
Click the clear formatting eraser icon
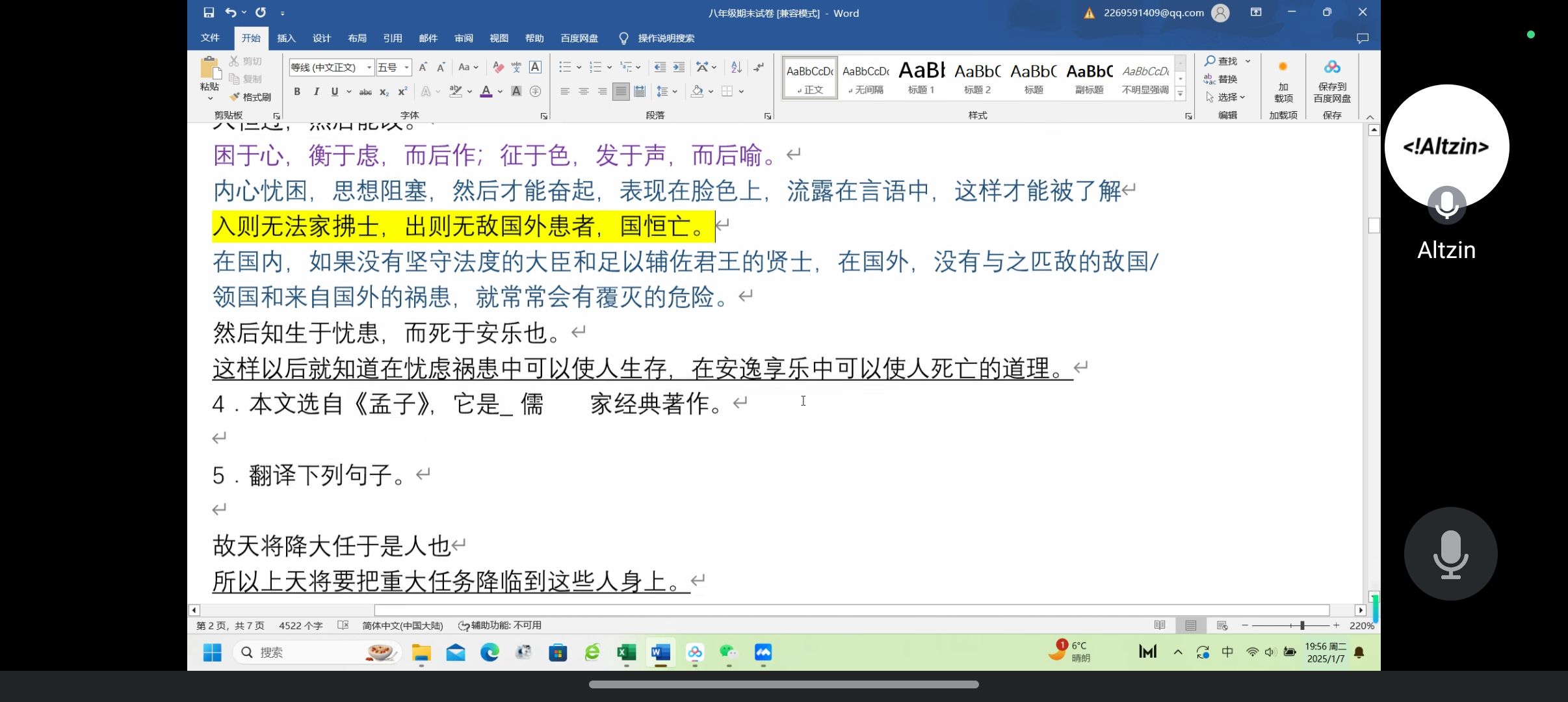point(498,67)
